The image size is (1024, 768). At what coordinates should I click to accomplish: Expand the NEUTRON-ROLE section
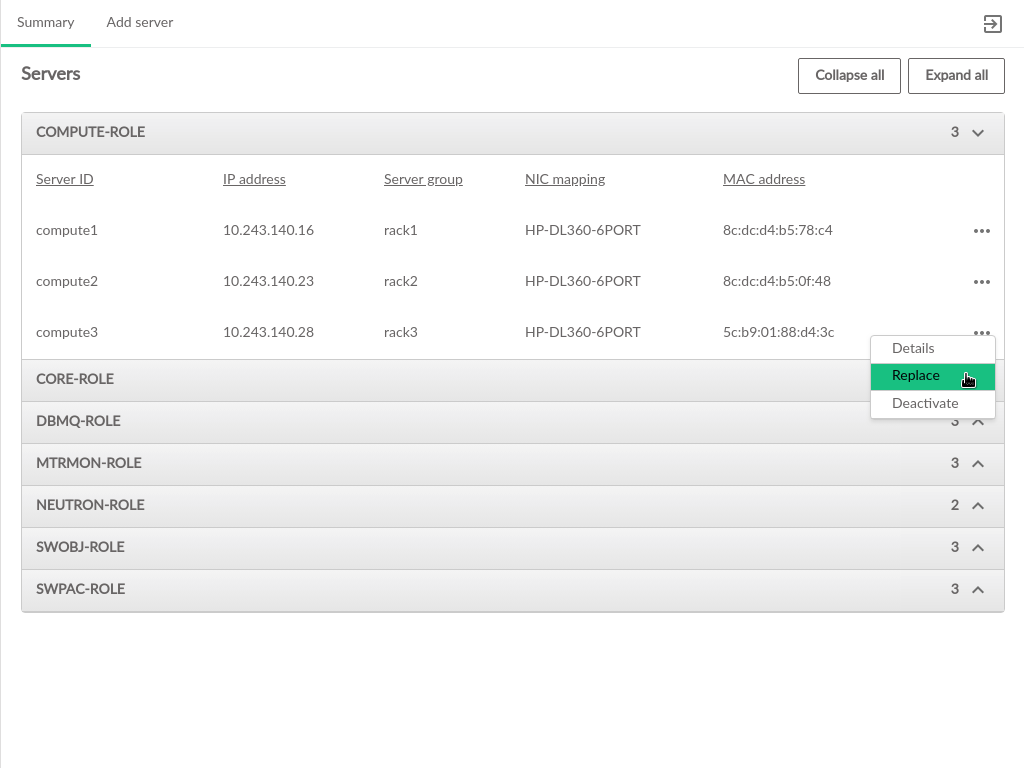[x=978, y=506]
